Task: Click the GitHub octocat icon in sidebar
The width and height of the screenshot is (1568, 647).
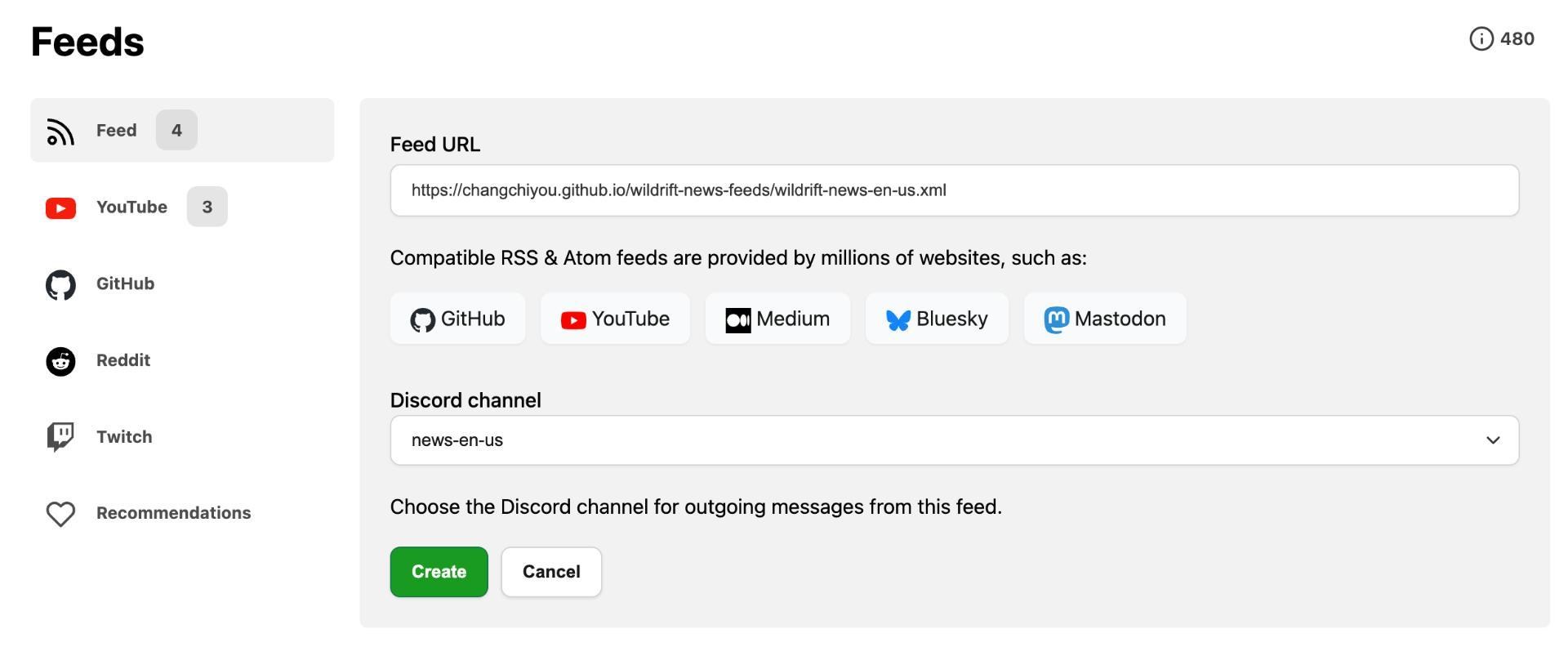Action: (x=60, y=284)
